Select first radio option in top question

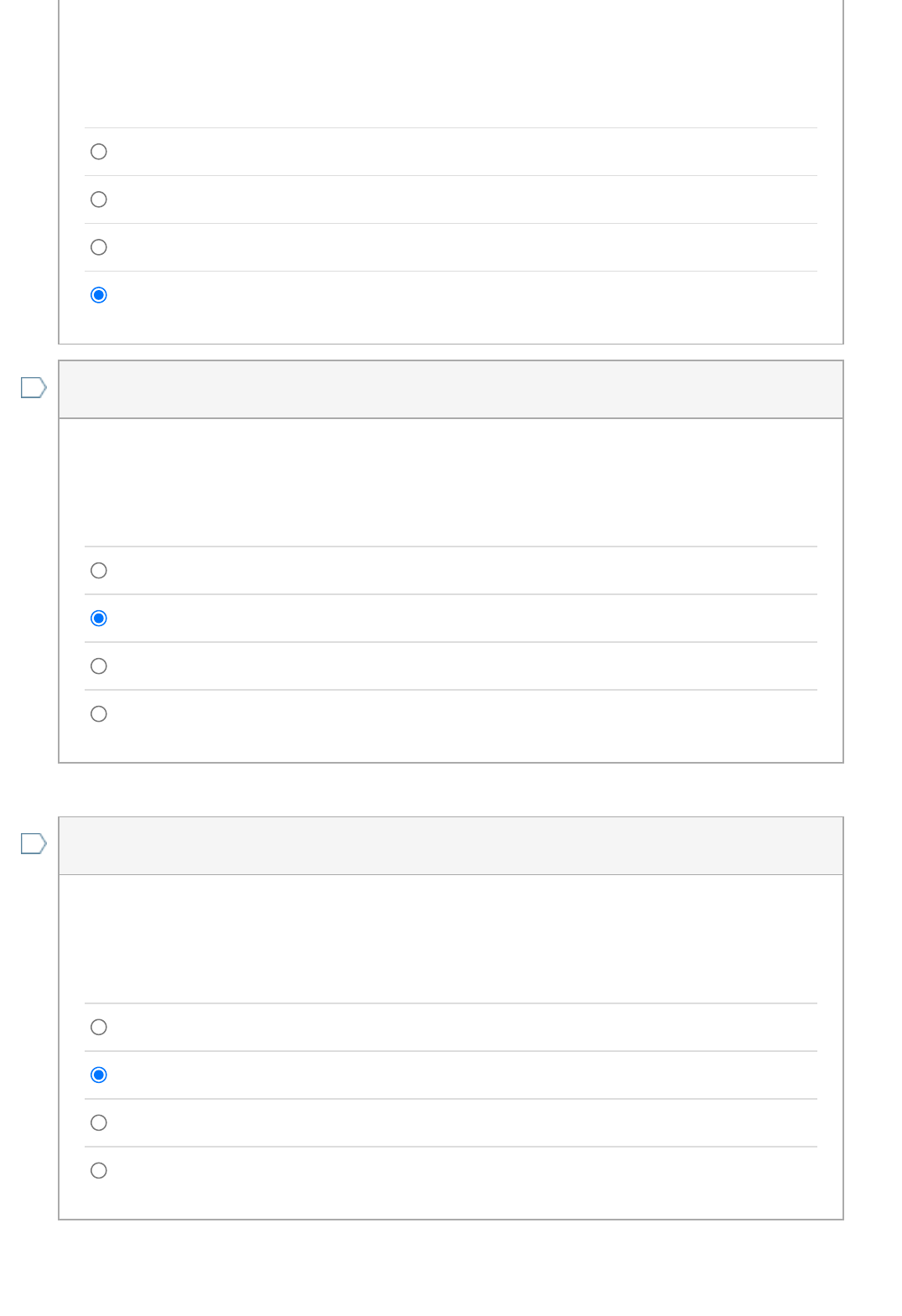[99, 152]
